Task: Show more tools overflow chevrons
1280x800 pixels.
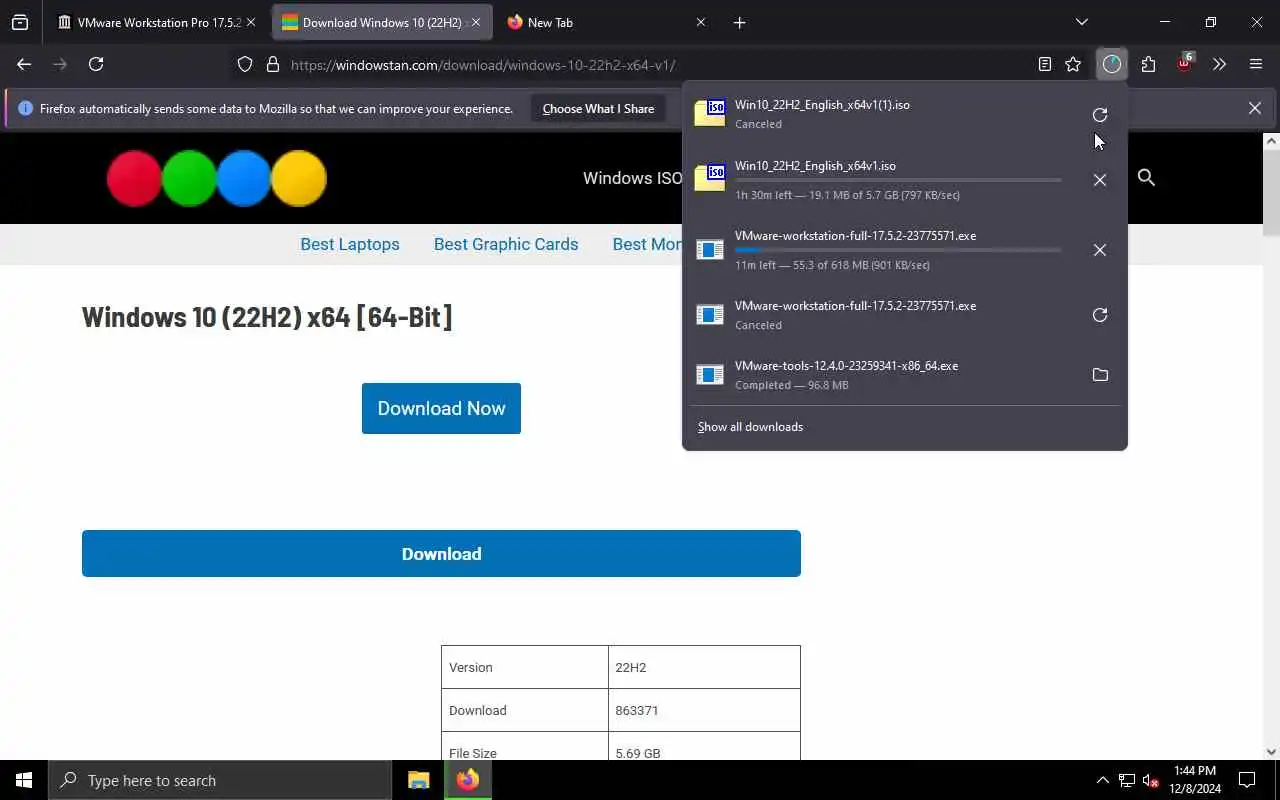Action: 1219,64
